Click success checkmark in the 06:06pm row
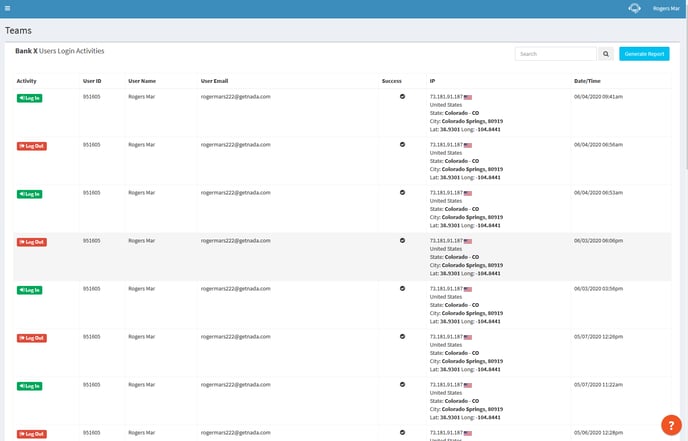This screenshot has width=688, height=441. point(402,241)
